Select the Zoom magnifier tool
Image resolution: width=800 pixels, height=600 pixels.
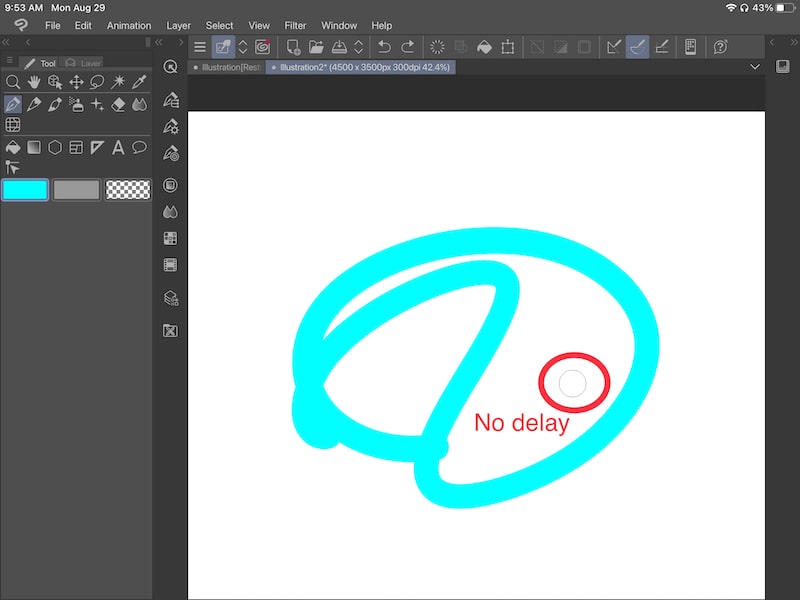point(13,82)
